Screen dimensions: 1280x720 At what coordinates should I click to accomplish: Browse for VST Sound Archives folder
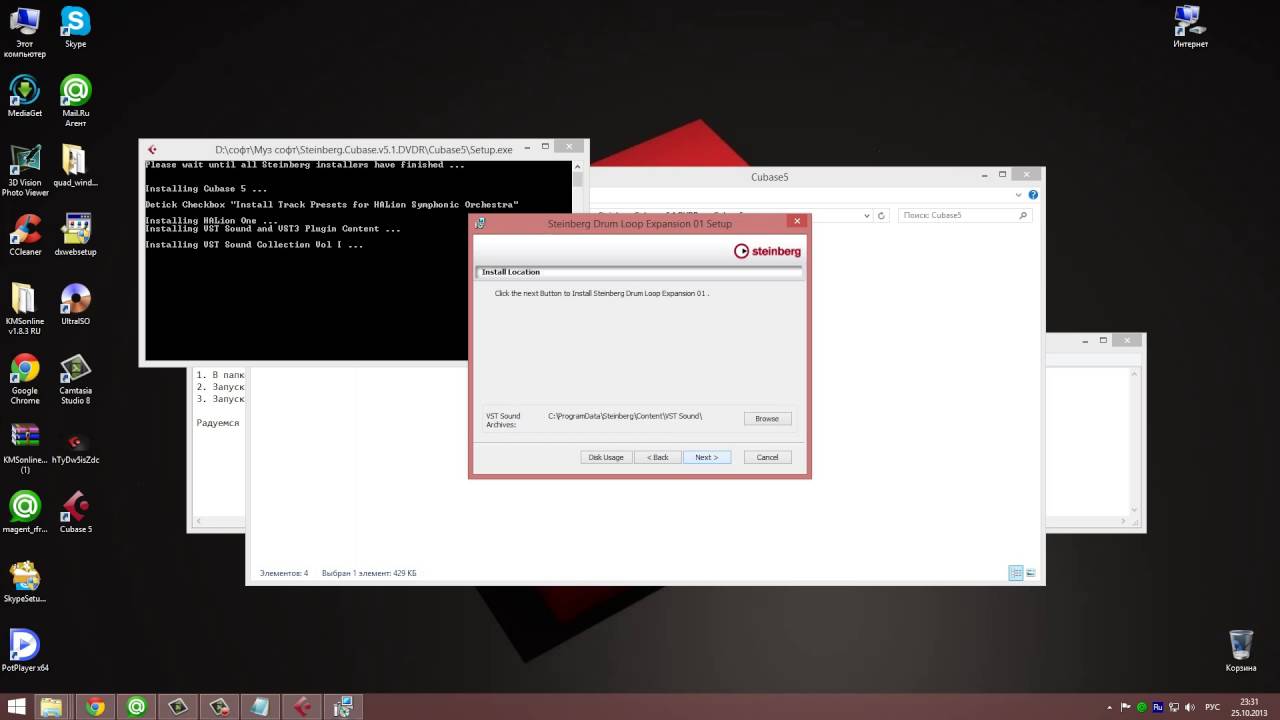(x=767, y=418)
